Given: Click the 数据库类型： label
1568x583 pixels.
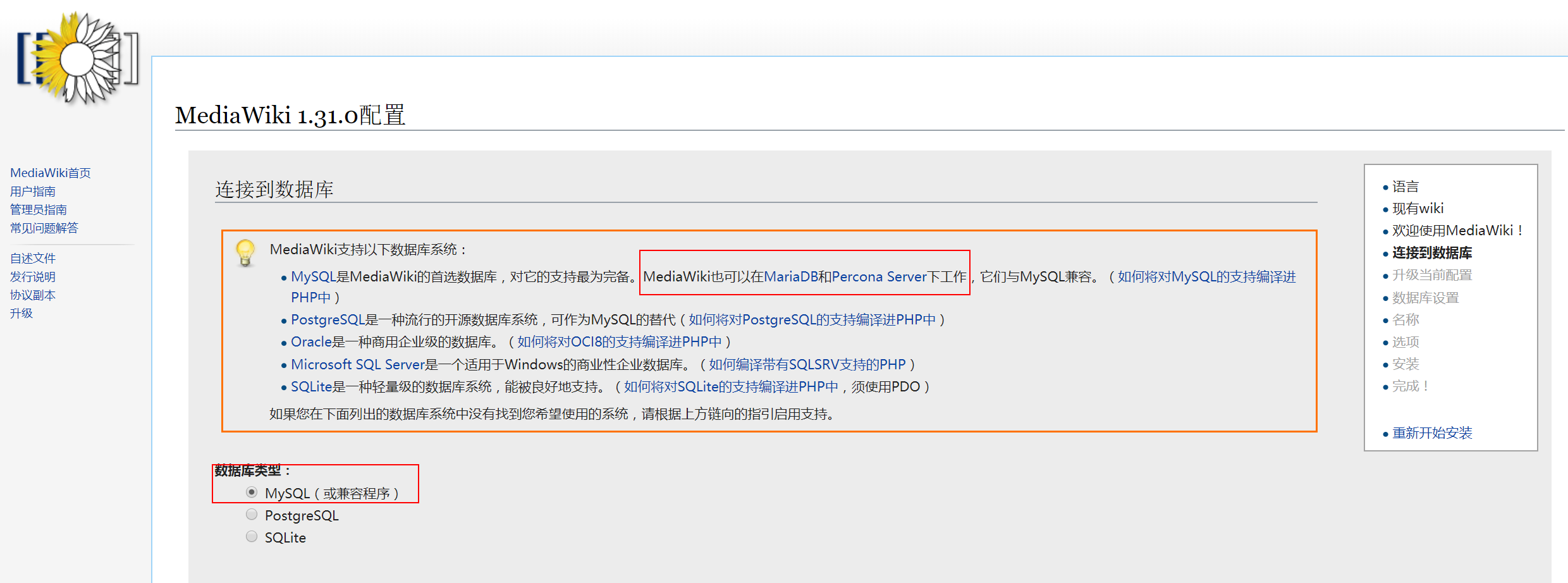Looking at the screenshot, I should [x=252, y=471].
